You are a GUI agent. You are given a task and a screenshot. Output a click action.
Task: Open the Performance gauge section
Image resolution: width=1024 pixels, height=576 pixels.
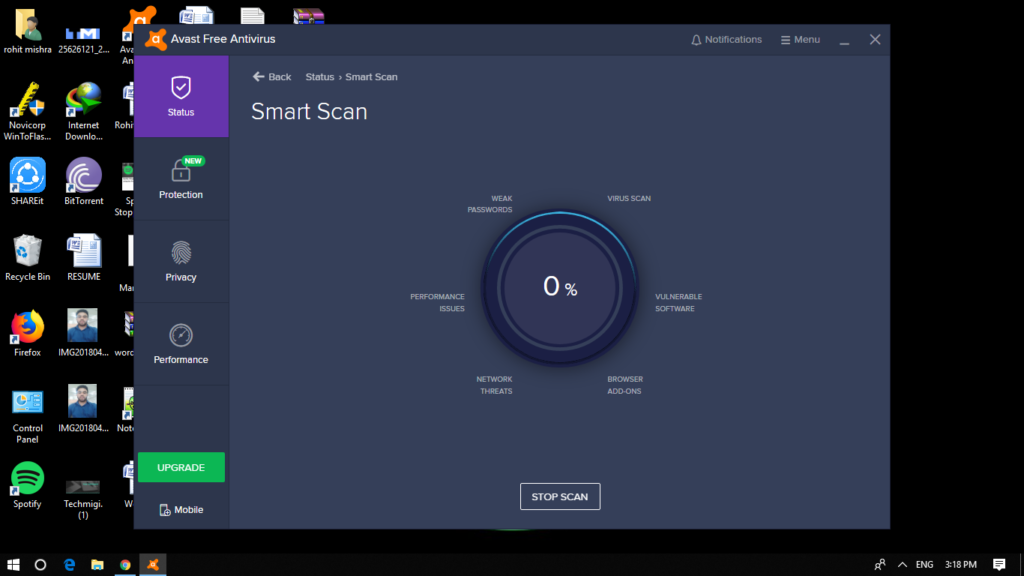coord(181,344)
